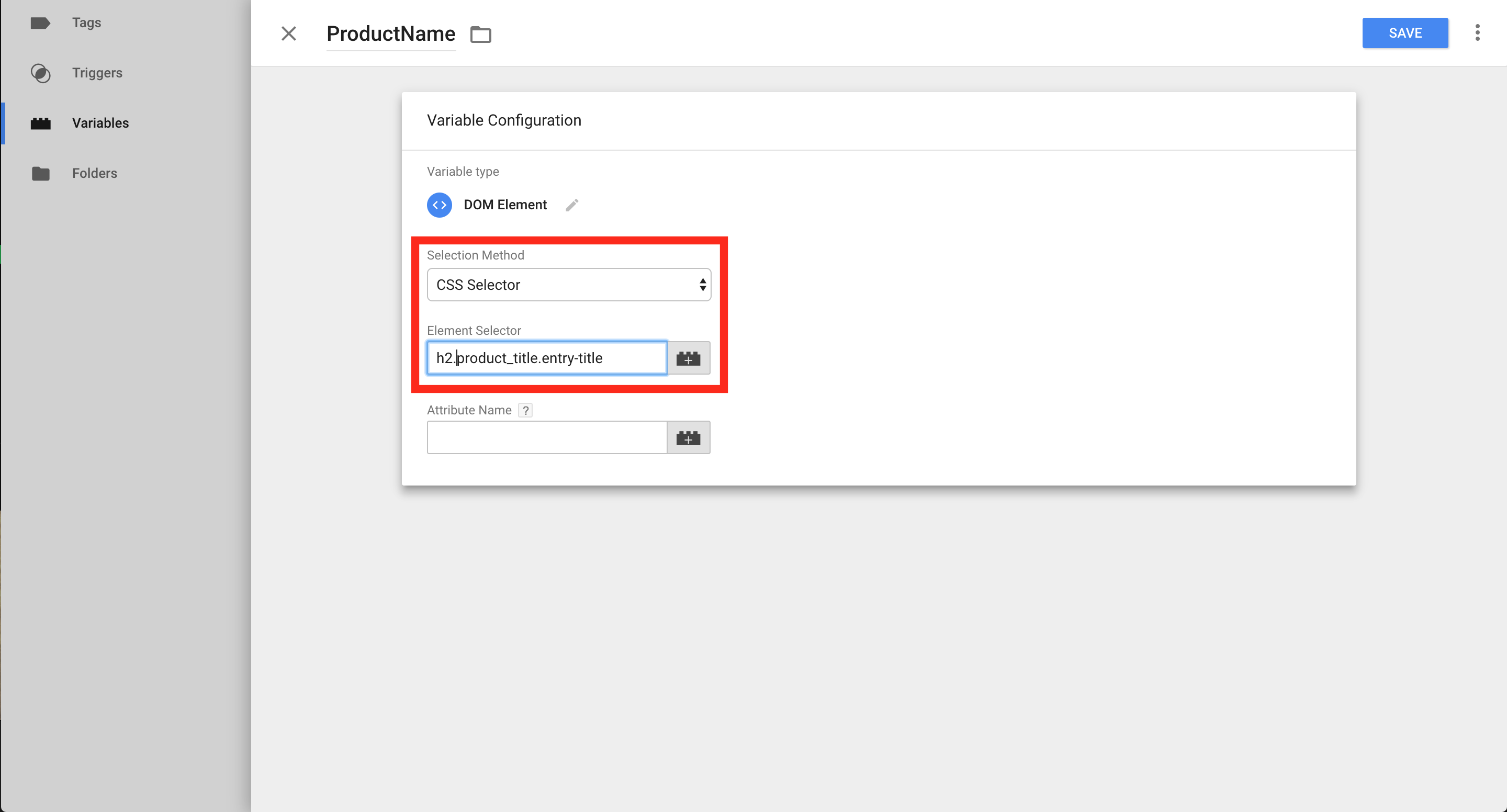Click the Variable Configuration heading
The image size is (1507, 812).
point(504,120)
